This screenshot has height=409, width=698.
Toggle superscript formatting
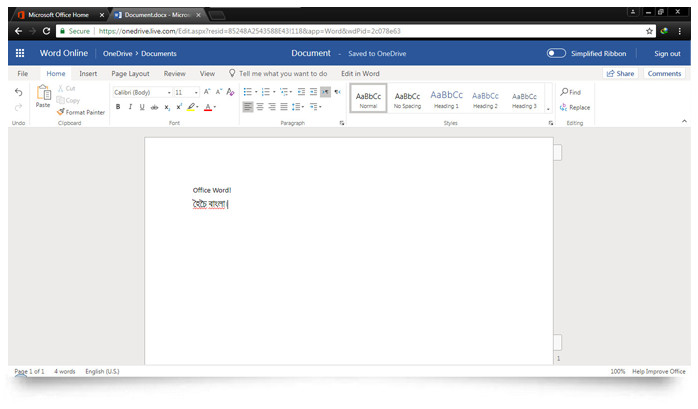(179, 107)
